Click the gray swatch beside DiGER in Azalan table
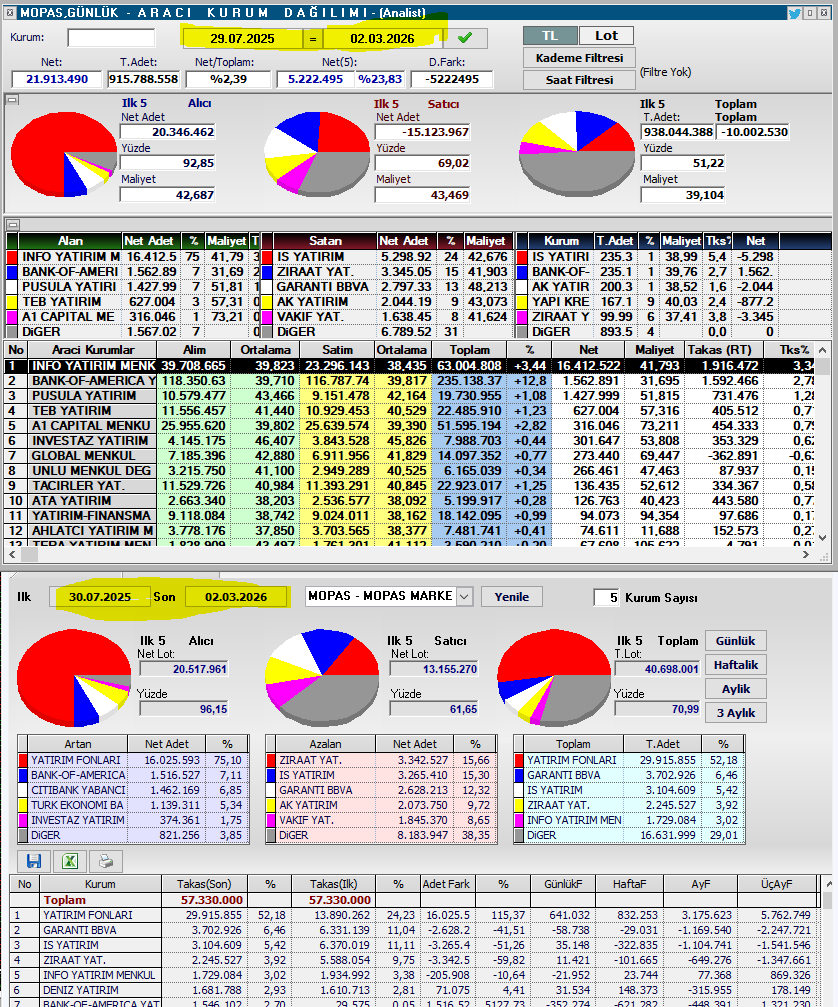838x1007 pixels. [x=271, y=836]
